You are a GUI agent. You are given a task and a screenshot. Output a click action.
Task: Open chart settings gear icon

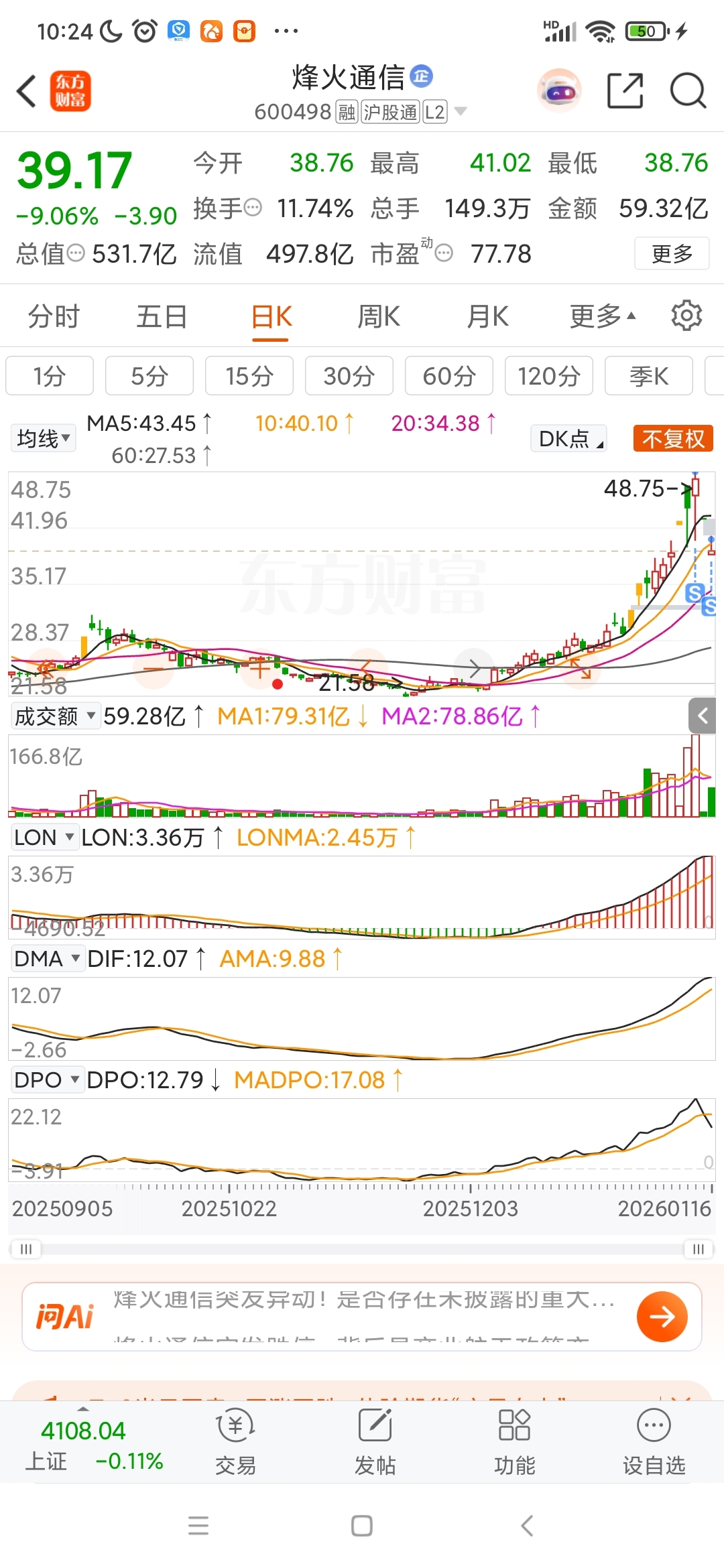coord(686,316)
